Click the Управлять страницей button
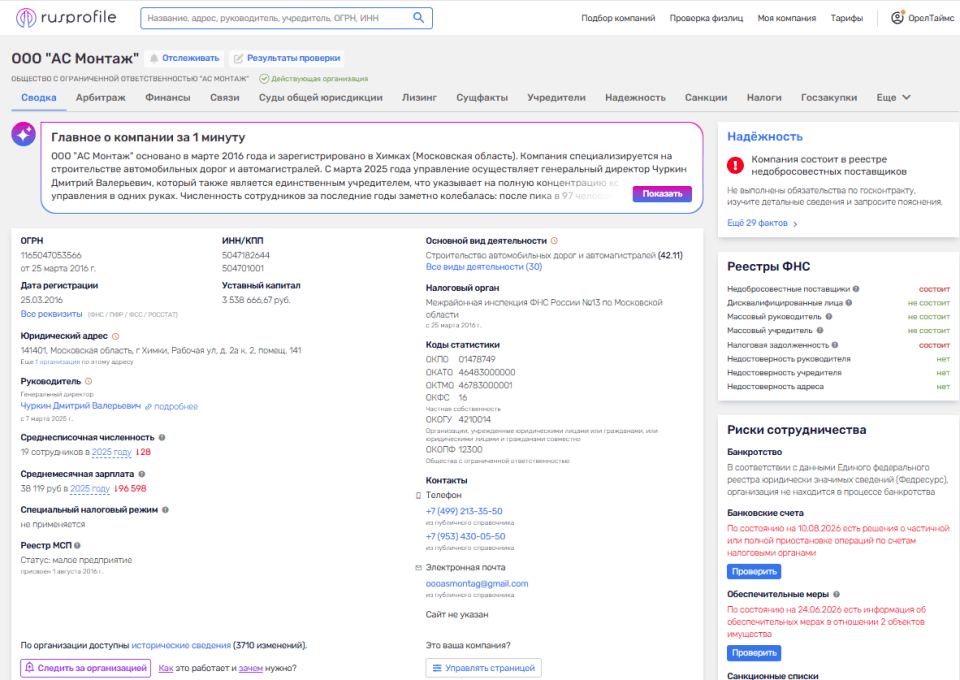The height and width of the screenshot is (680, 960). pyautogui.click(x=484, y=668)
